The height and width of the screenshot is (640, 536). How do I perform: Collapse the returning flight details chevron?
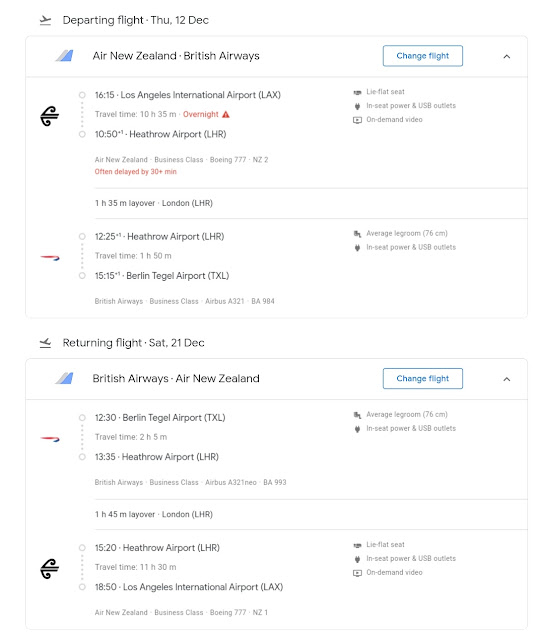[507, 379]
